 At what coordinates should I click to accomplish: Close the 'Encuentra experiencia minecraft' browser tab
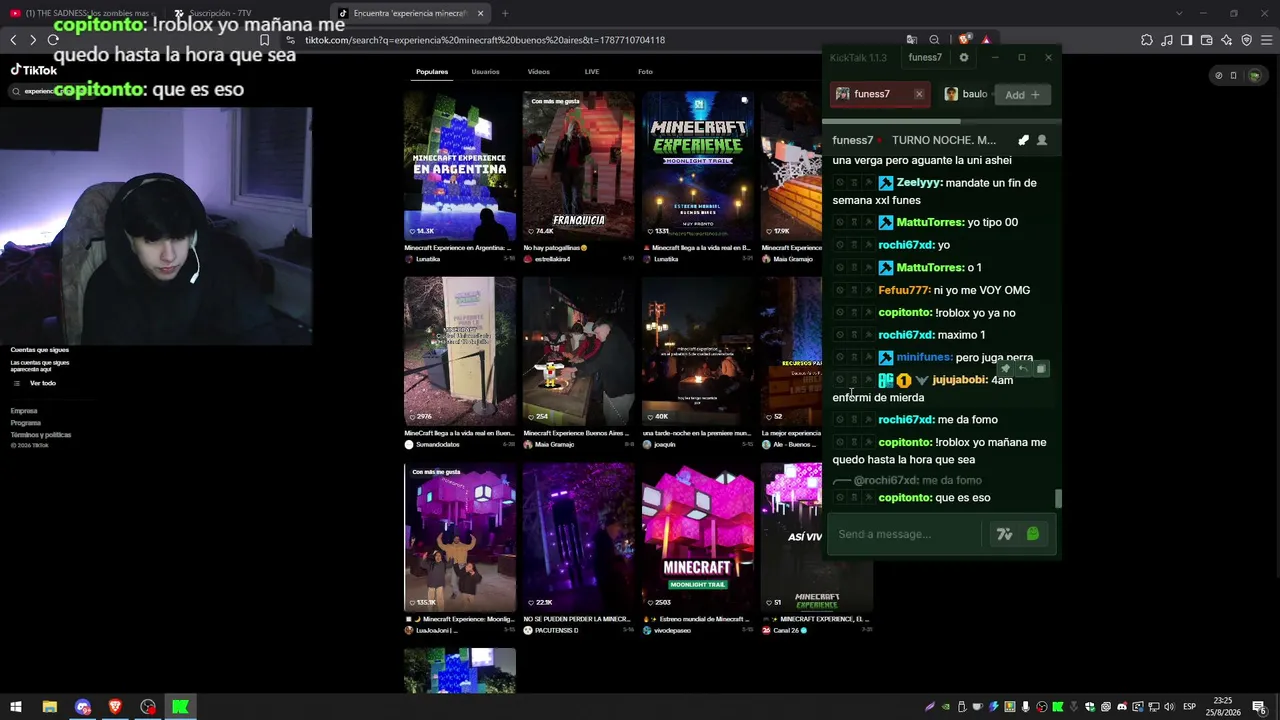click(480, 14)
